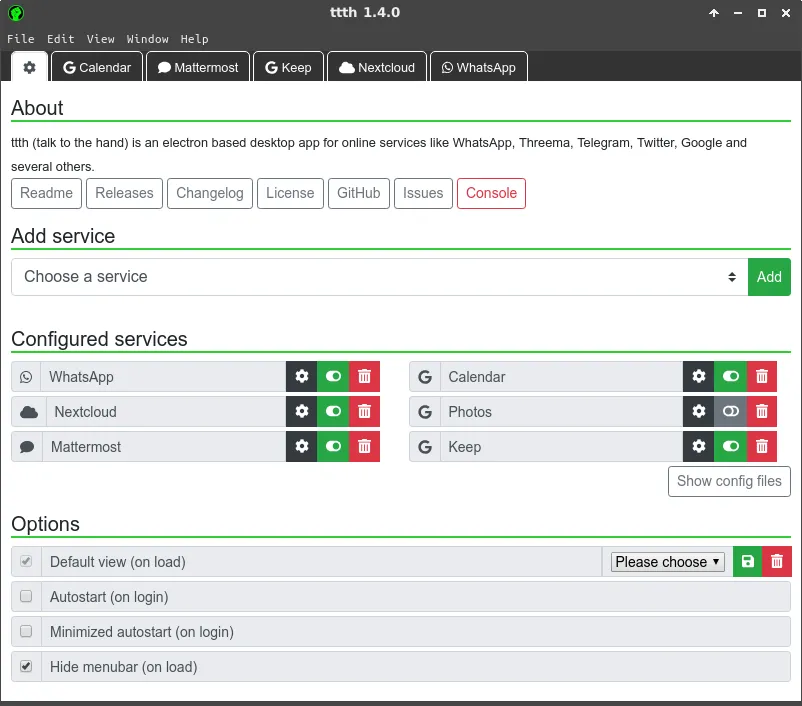Click the "Options" heading
The height and width of the screenshot is (706, 802).
pos(46,524)
